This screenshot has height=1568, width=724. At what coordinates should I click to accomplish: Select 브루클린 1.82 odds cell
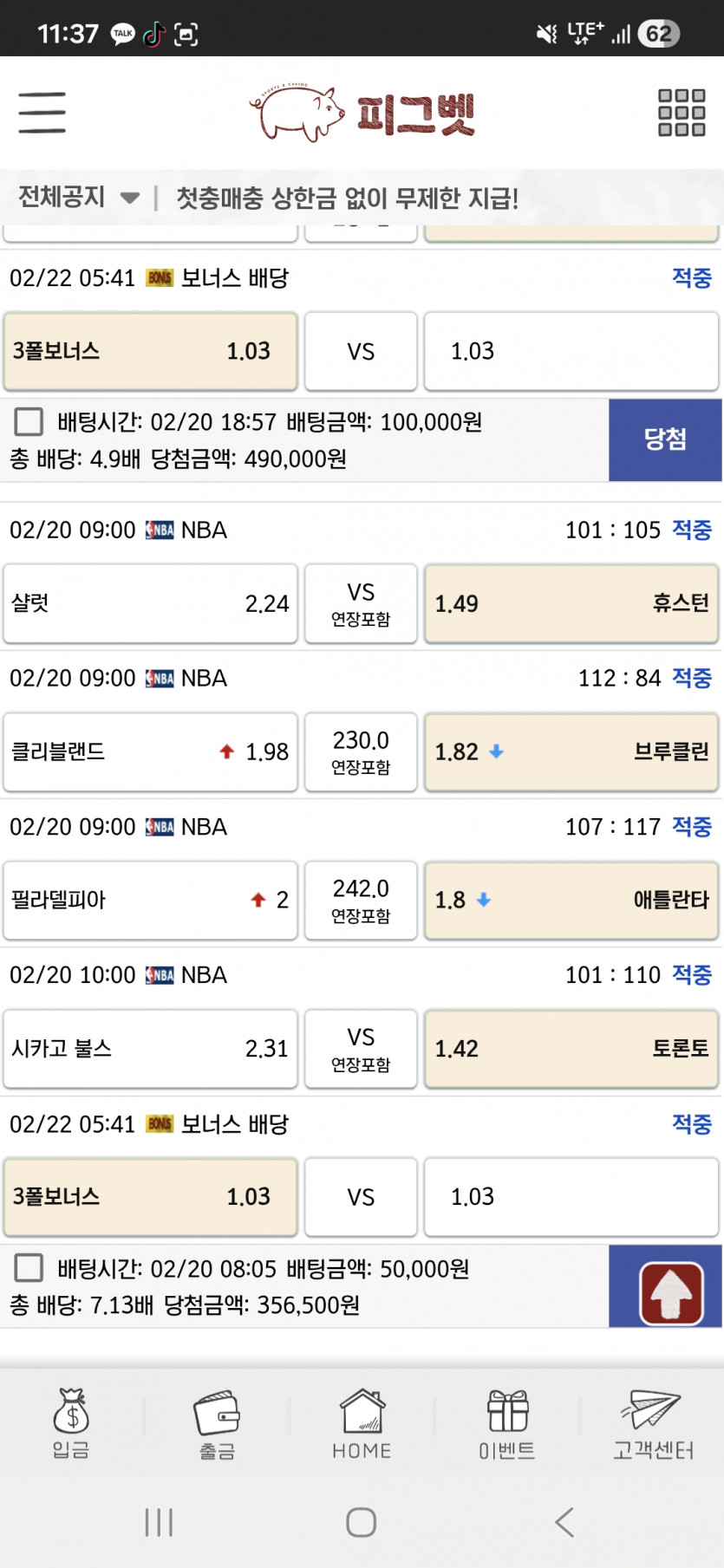click(x=571, y=751)
